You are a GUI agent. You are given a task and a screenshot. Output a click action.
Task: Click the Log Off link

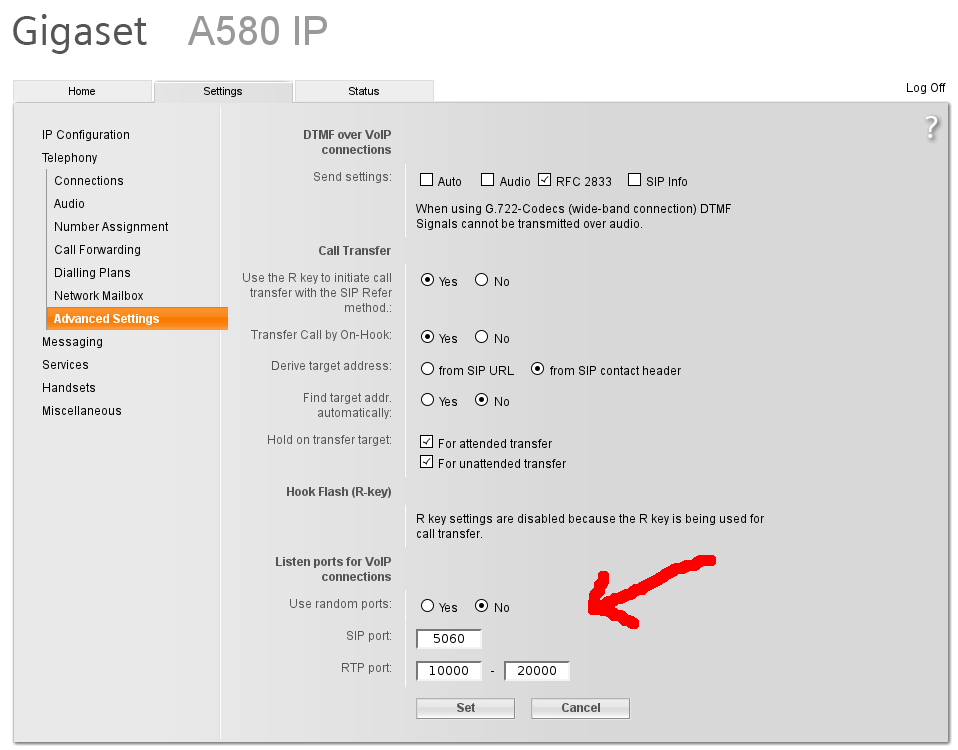[925, 88]
